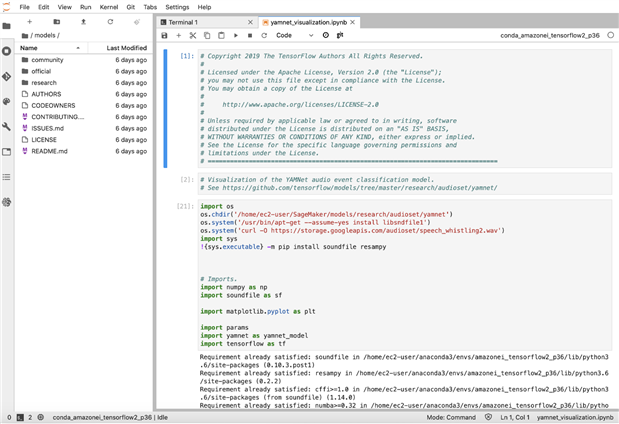Select the CONTRIBUTING markdown file
The width and height of the screenshot is (619, 424).
point(84,117)
